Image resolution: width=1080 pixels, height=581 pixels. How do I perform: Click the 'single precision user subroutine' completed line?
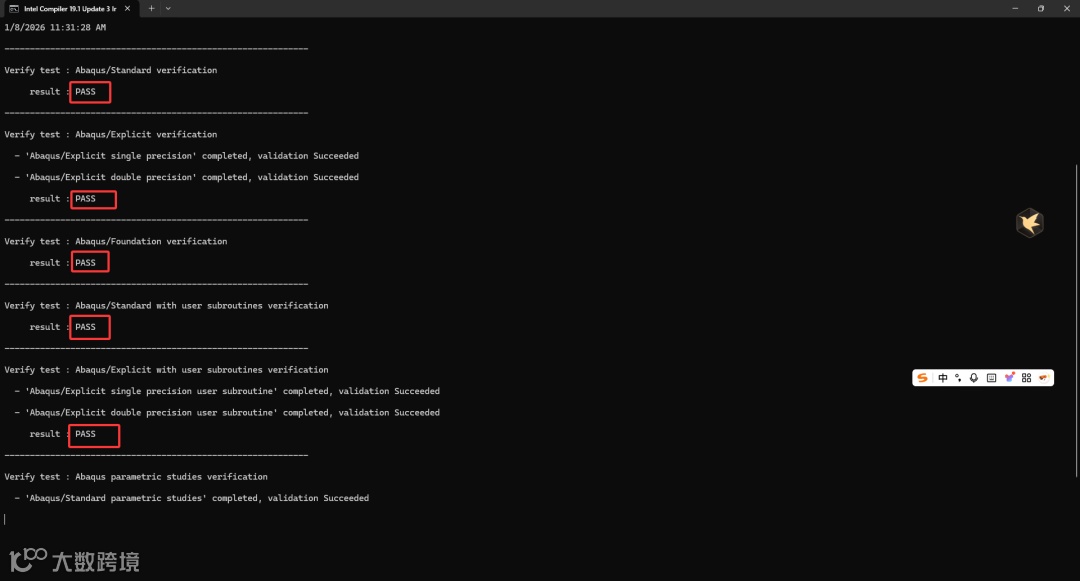pyautogui.click(x=227, y=391)
